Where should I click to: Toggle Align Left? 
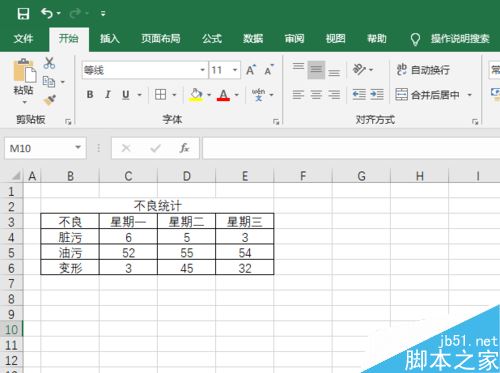pos(298,95)
